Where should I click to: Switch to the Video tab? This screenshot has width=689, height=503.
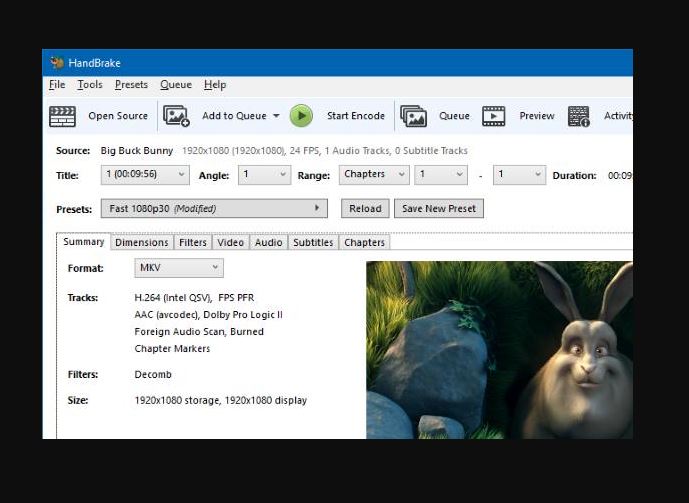[x=230, y=242]
